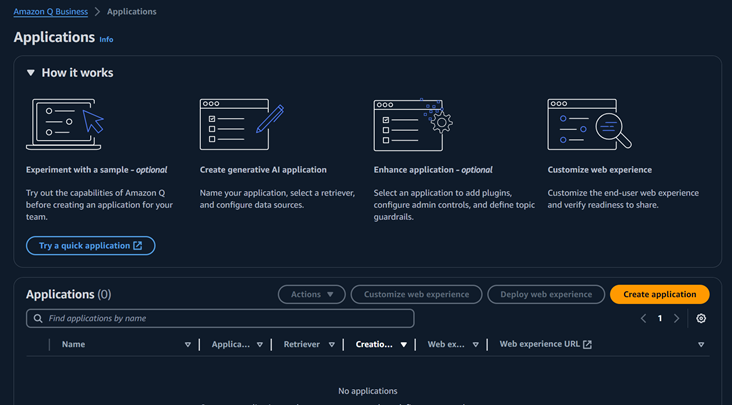The height and width of the screenshot is (405, 732).
Task: Click Try a quick application button
Action: coord(91,245)
